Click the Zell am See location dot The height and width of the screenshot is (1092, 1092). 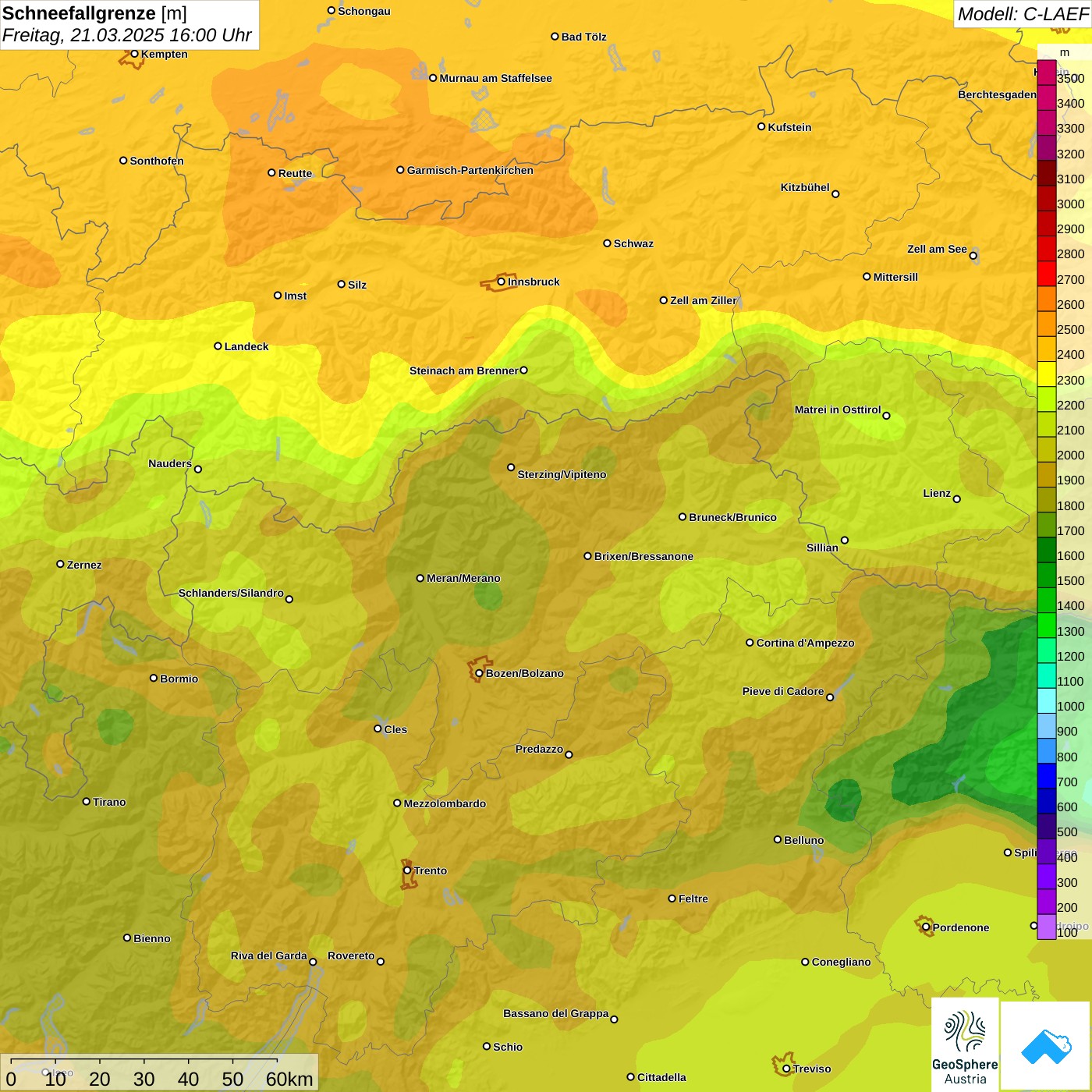click(973, 255)
